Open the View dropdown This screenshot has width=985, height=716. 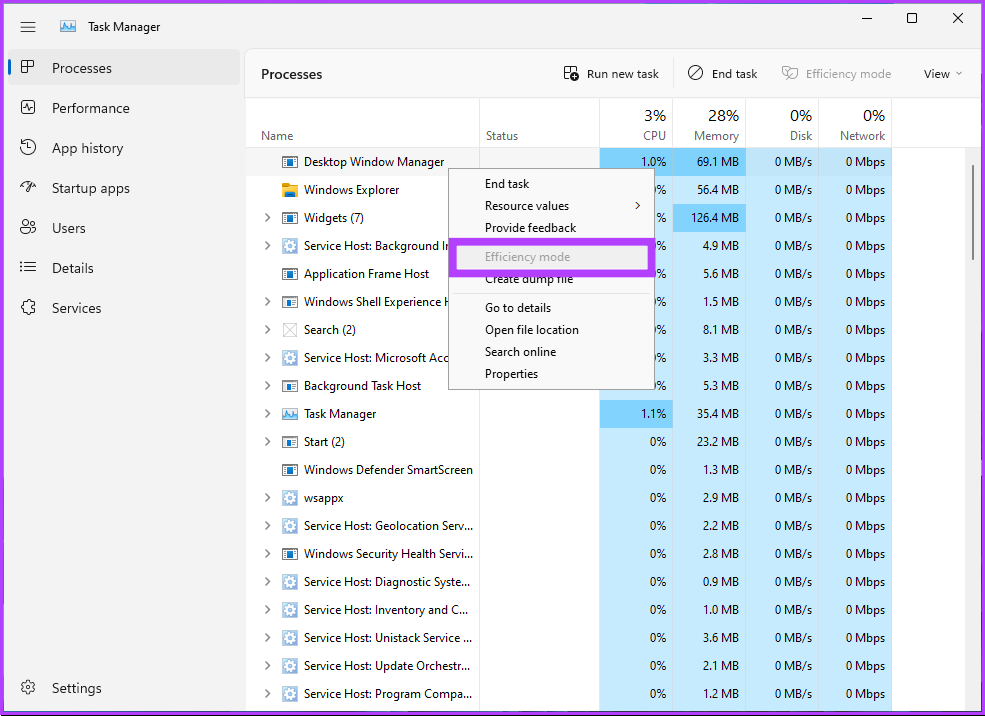click(x=939, y=73)
